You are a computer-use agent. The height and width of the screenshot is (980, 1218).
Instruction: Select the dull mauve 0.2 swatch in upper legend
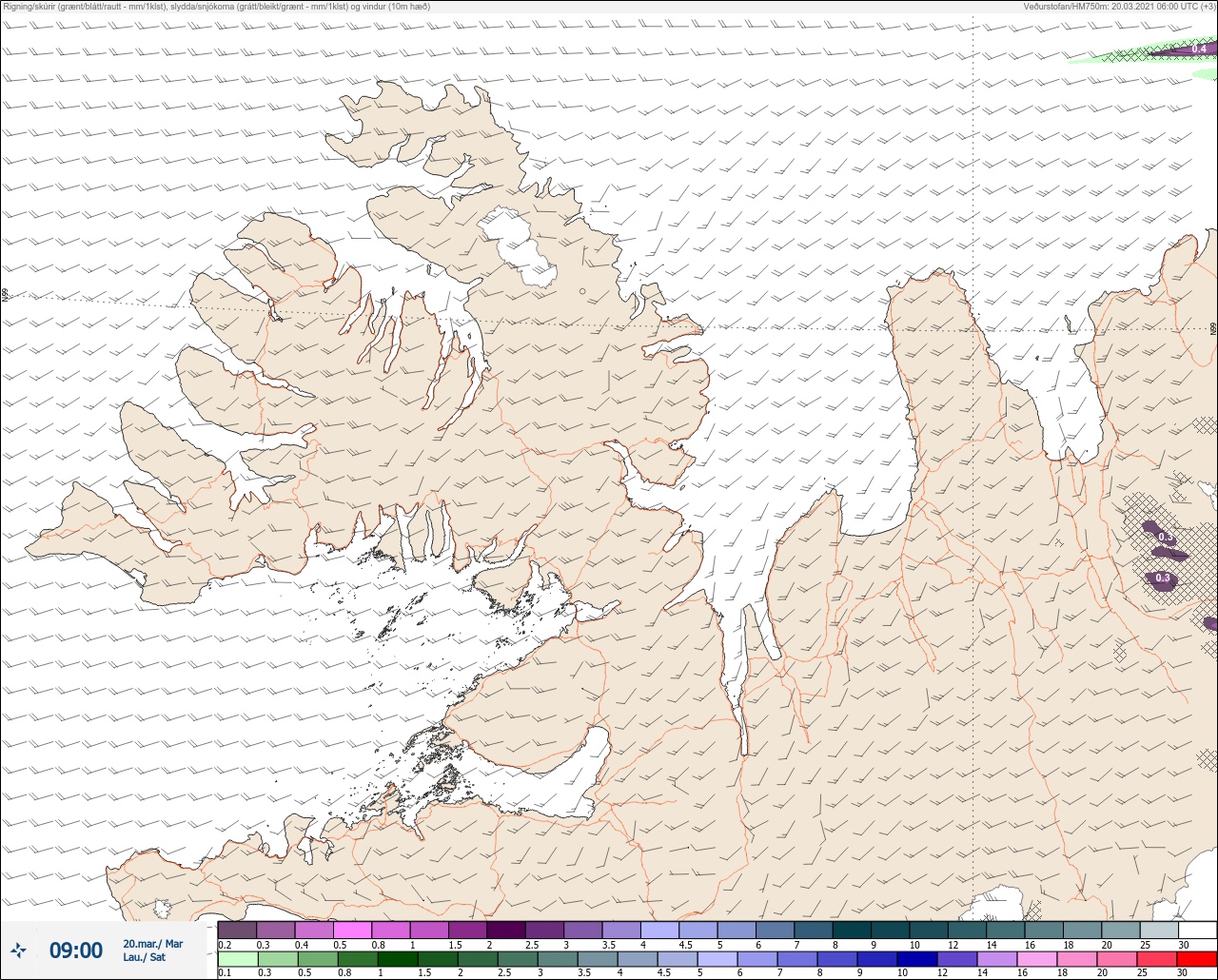click(x=237, y=930)
